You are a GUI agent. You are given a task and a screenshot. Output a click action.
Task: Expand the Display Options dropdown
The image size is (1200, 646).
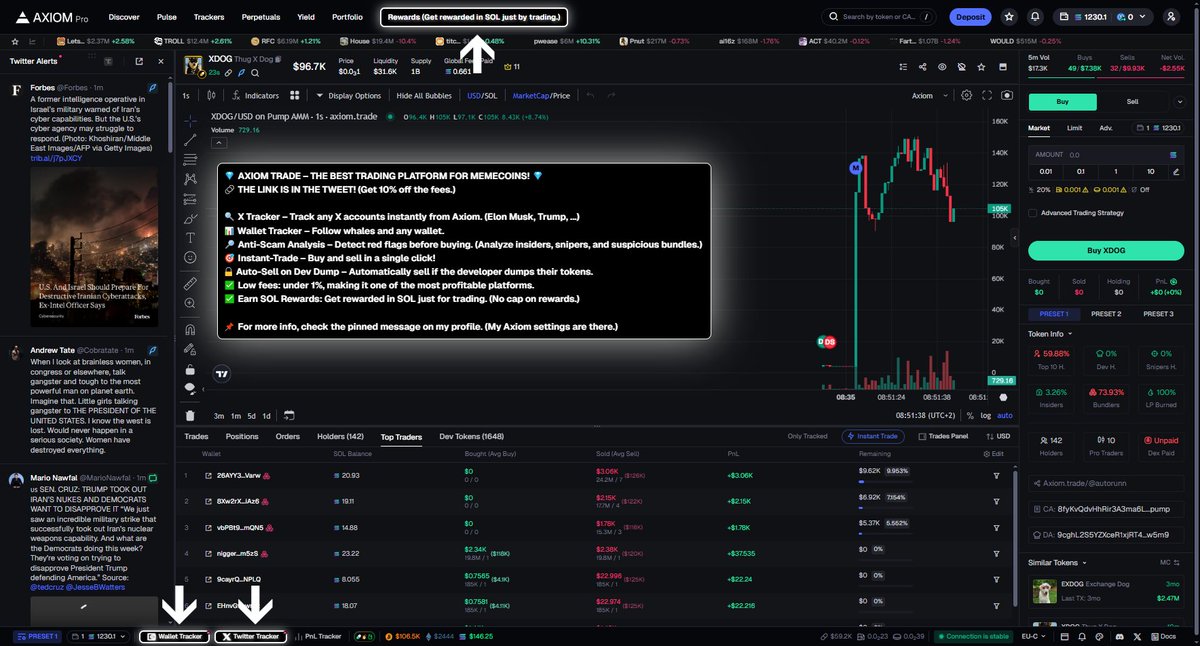(x=349, y=96)
